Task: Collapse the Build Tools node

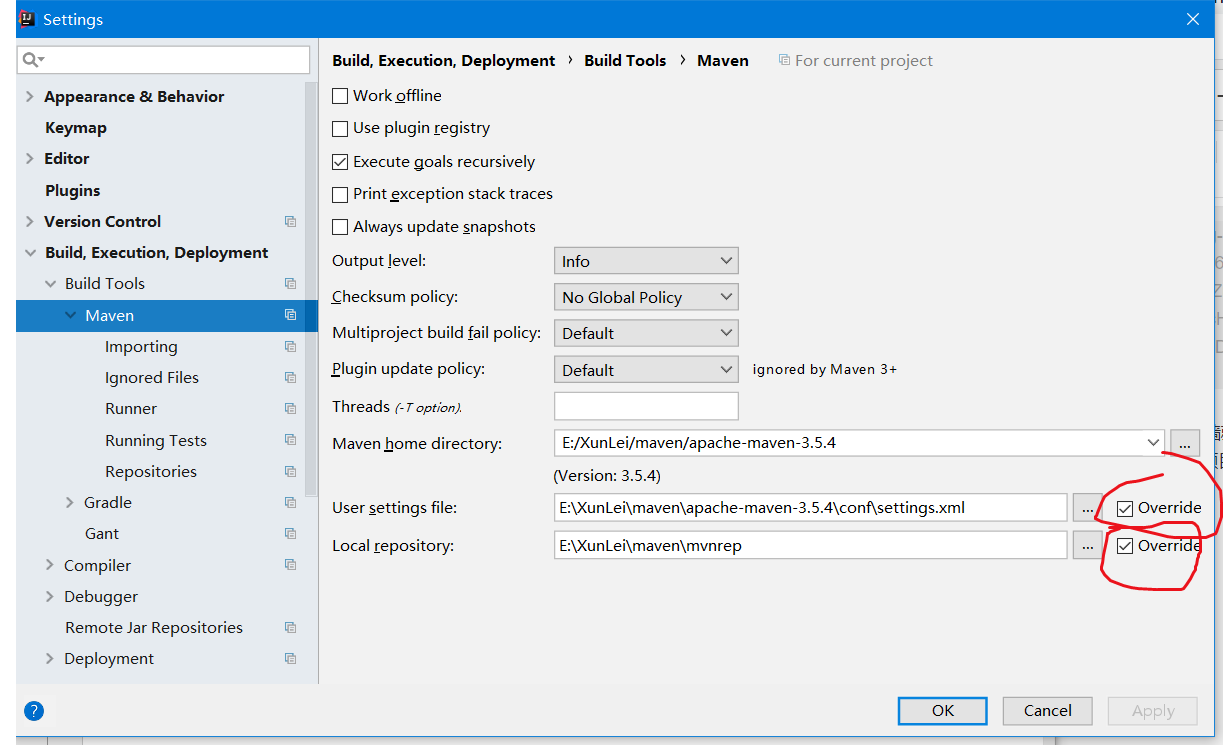Action: coord(50,284)
